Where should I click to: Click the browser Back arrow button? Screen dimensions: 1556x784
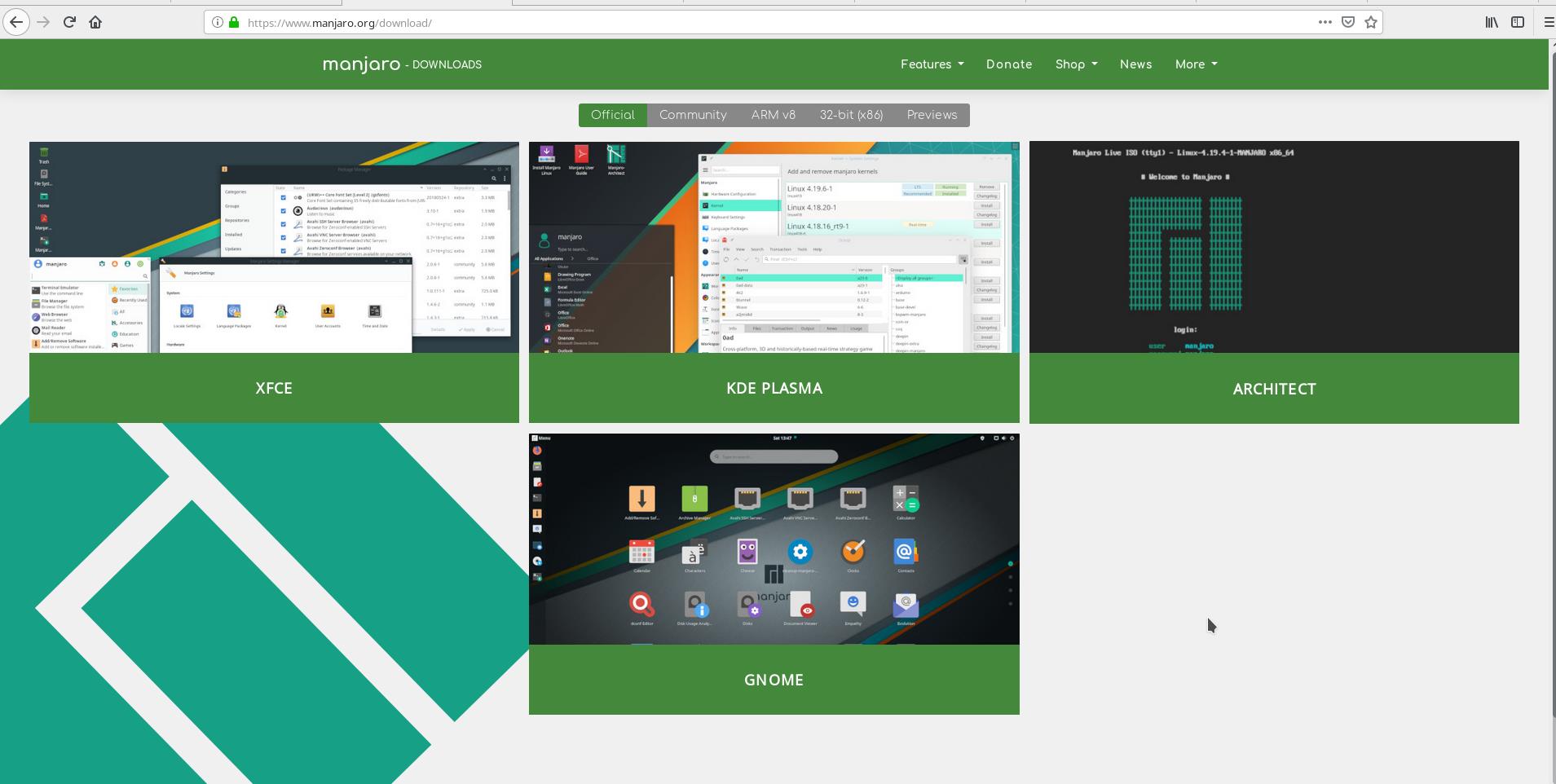click(16, 22)
